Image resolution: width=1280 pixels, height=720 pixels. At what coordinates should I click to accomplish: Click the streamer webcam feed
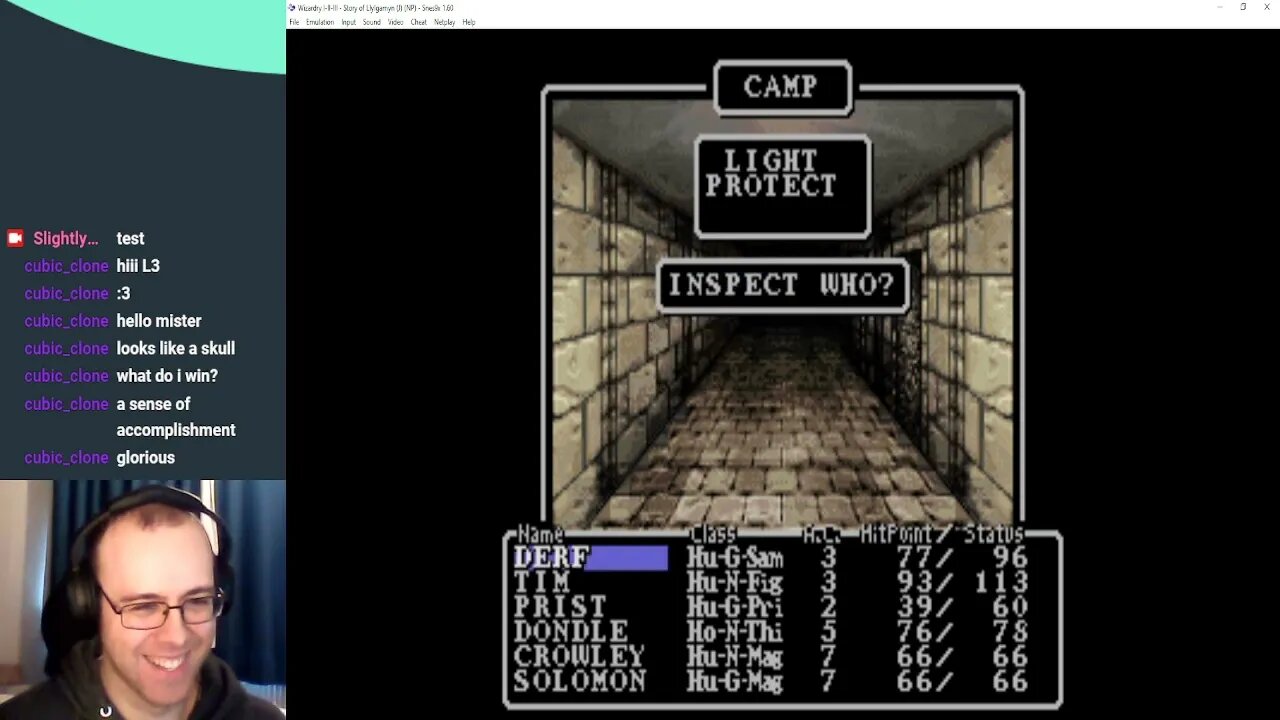pos(143,600)
